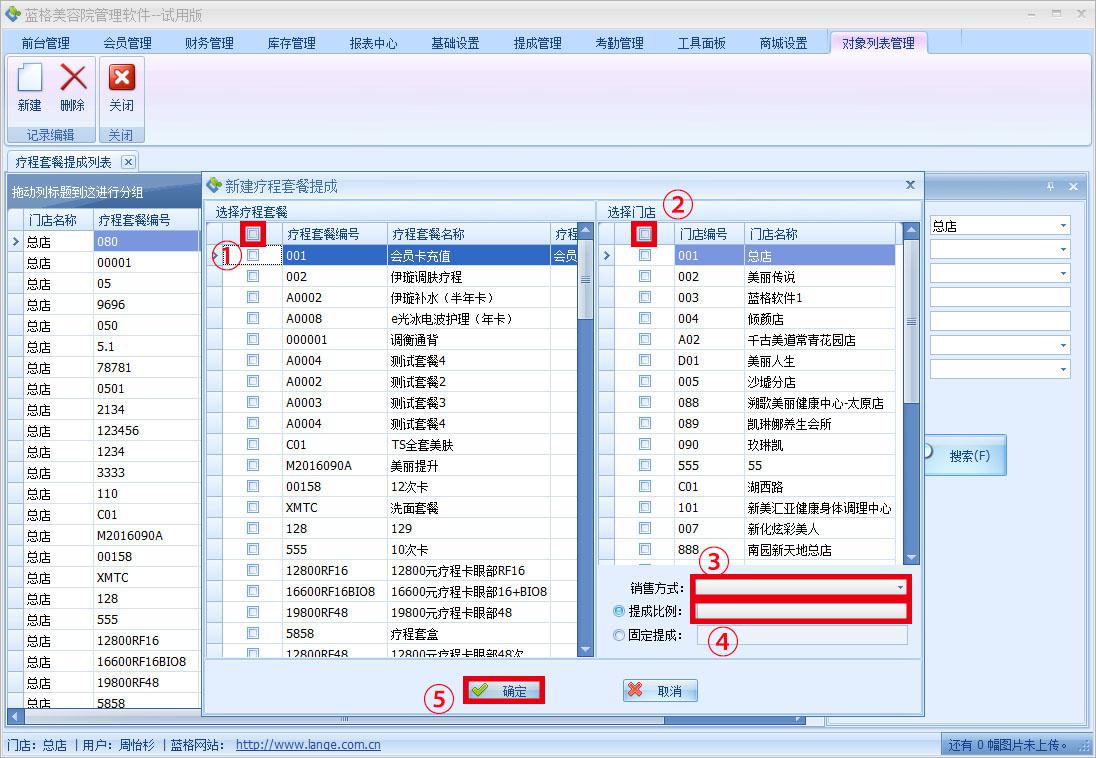1096x758 pixels.
Task: Click scroll-down arrow of package list scrollbar
Action: 586,650
